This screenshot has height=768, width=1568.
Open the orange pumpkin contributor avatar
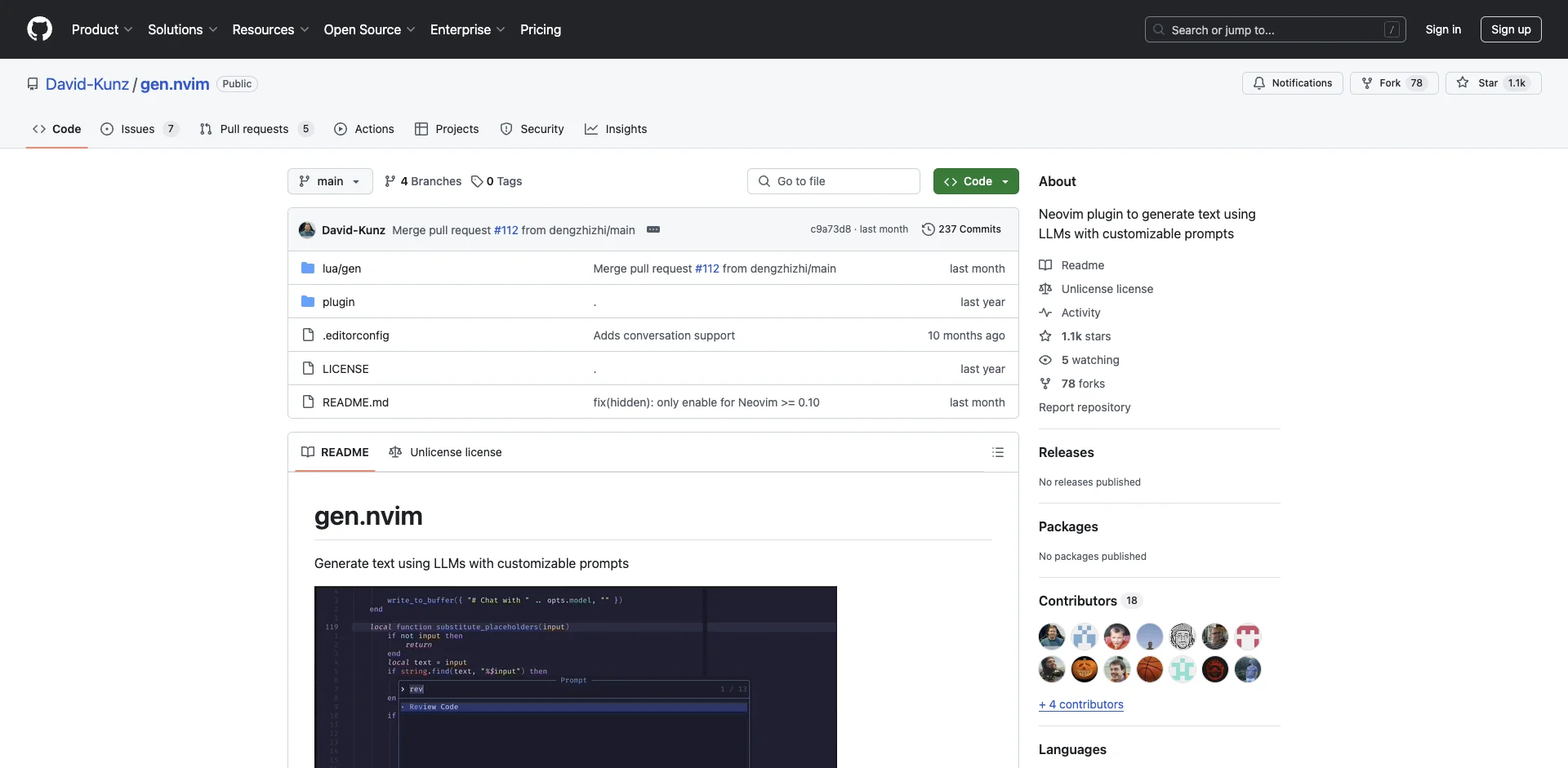1085,669
